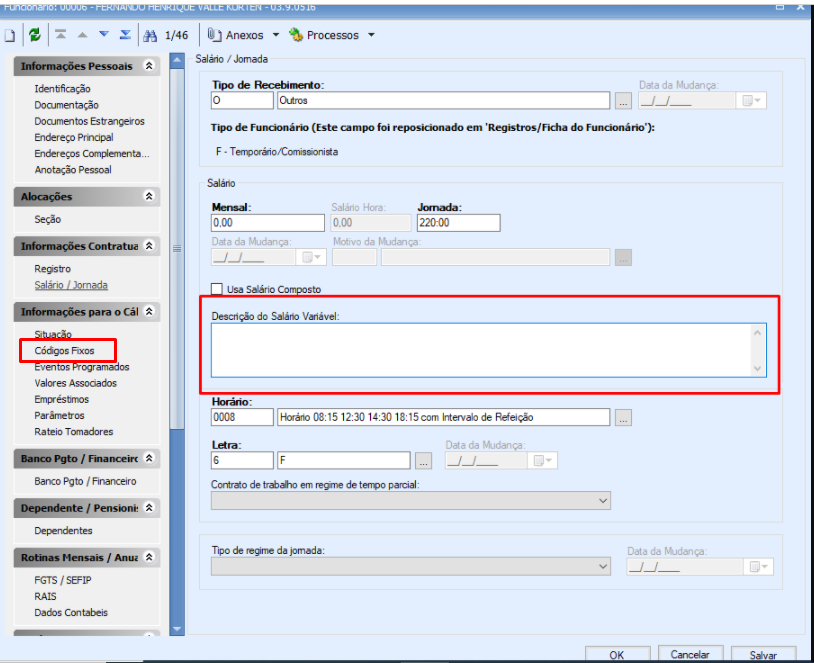814x663 pixels.
Task: Click sidebar scrollbar up arrow
Action: (177, 60)
